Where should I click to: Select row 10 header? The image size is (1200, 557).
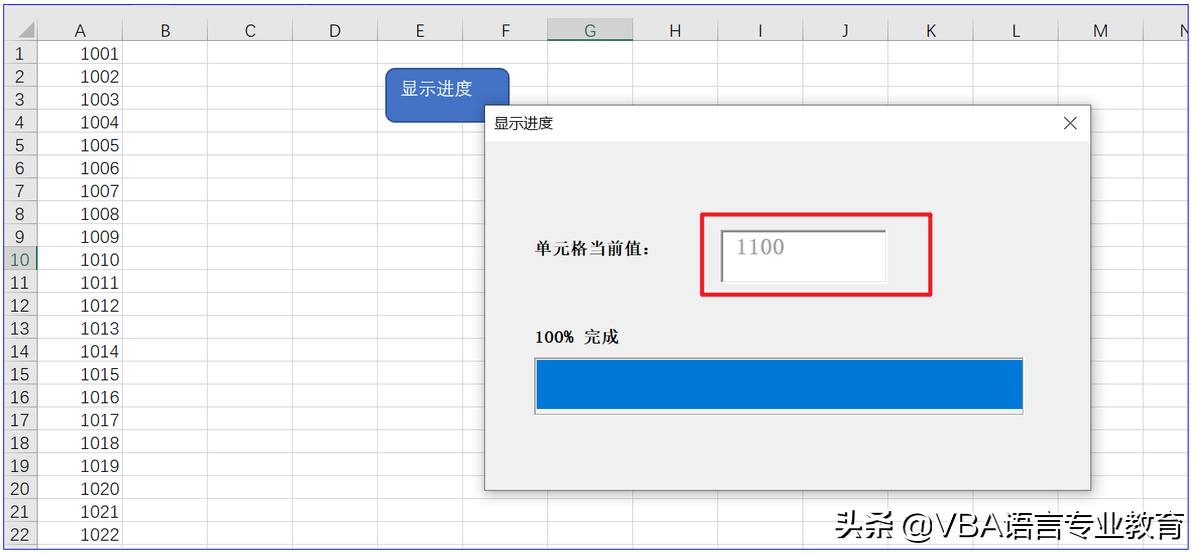coord(21,260)
